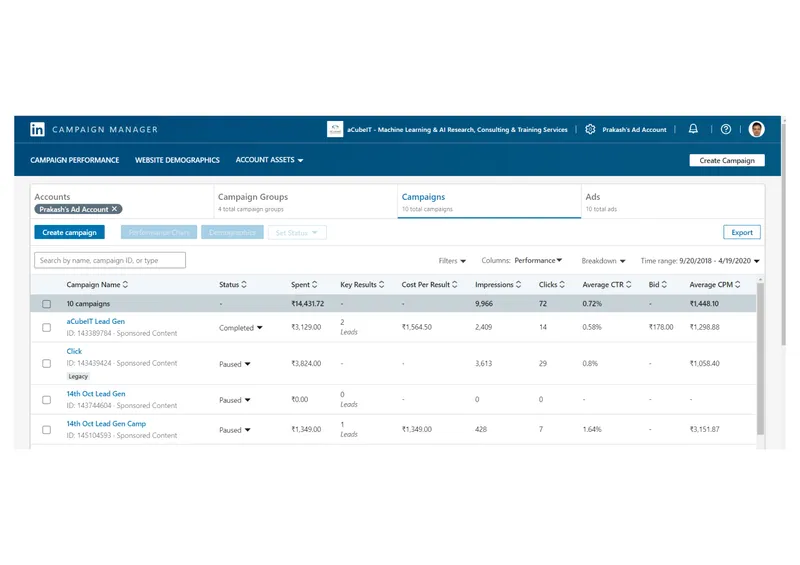
Task: Remove the Prakash's Ad Account filter chip
Action: (x=115, y=209)
